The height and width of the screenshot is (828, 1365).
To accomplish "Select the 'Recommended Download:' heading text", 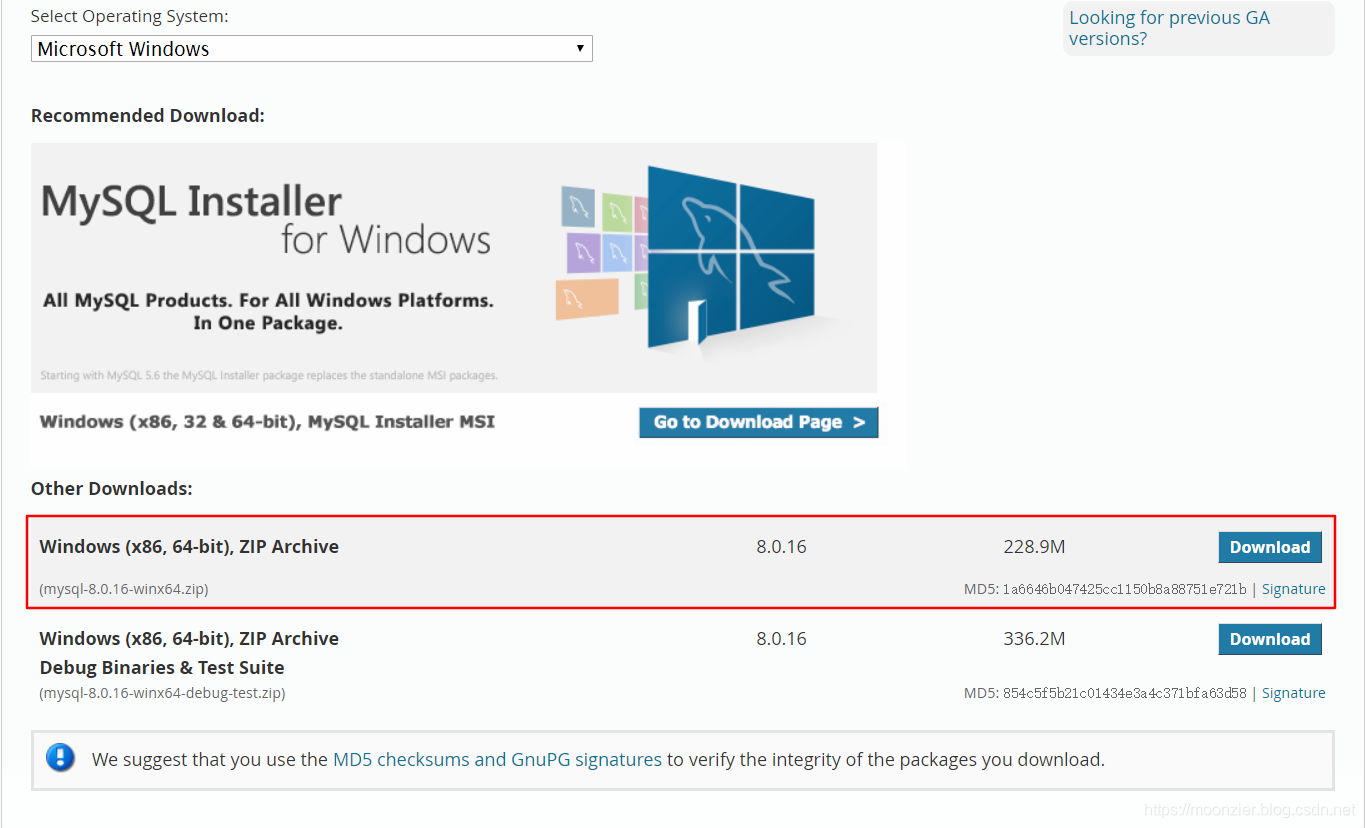I will pyautogui.click(x=148, y=115).
